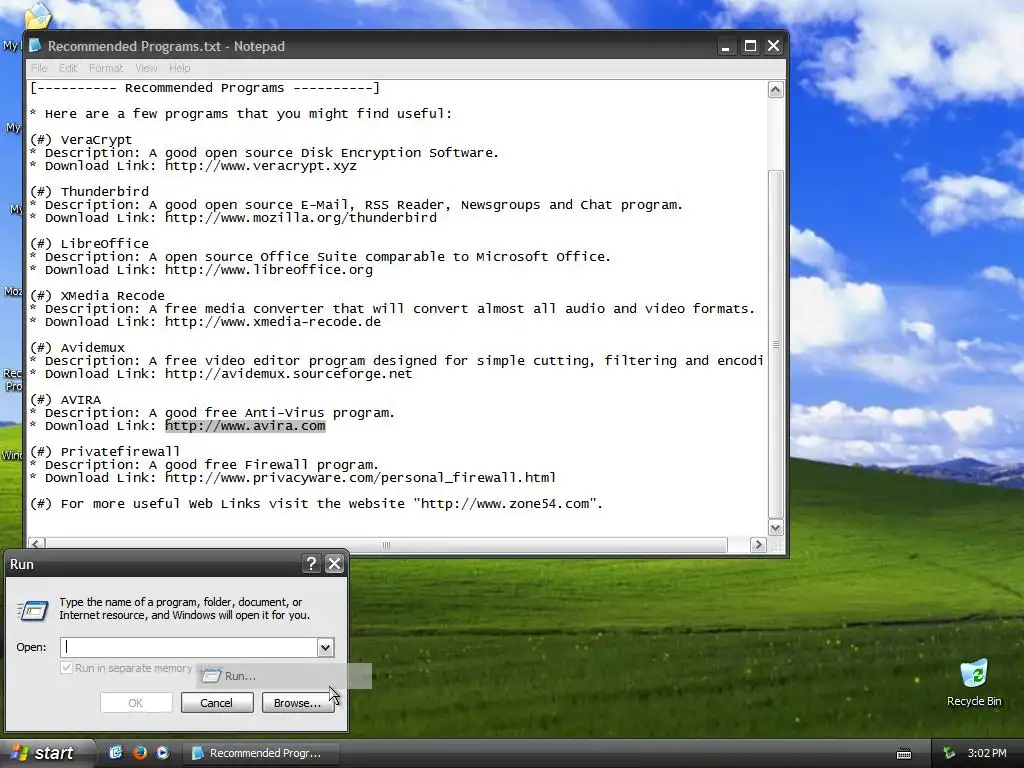The width and height of the screenshot is (1024, 768).
Task: Click the http://www.mozilla.org/thunderbird text
Action: 300,217
